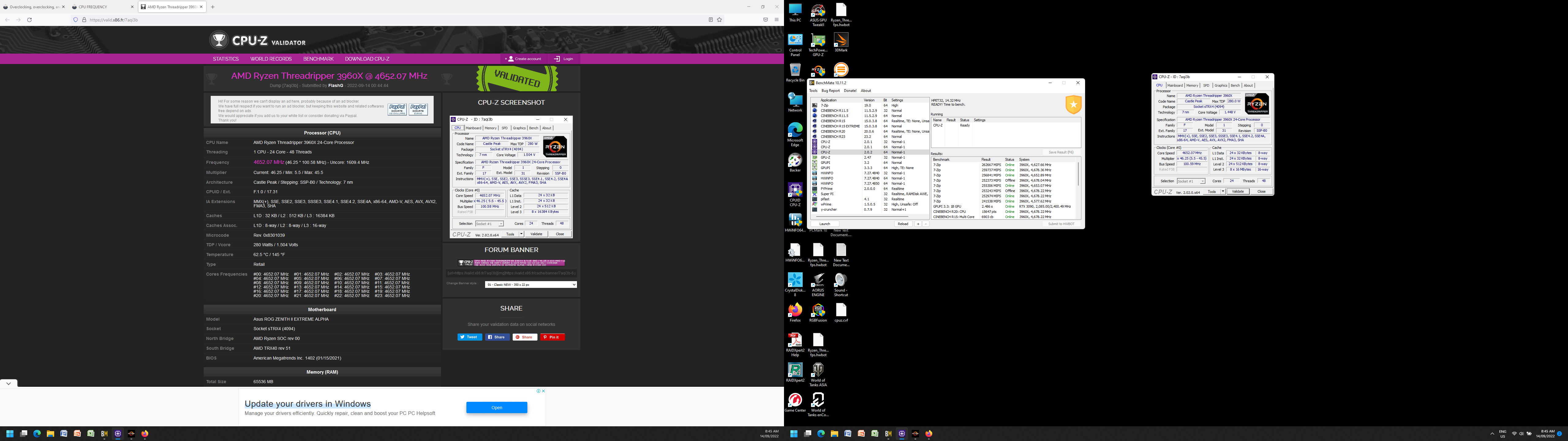Viewport: 1568px width, 441px height.
Task: Click the Login link on validator page
Action: click(563, 59)
